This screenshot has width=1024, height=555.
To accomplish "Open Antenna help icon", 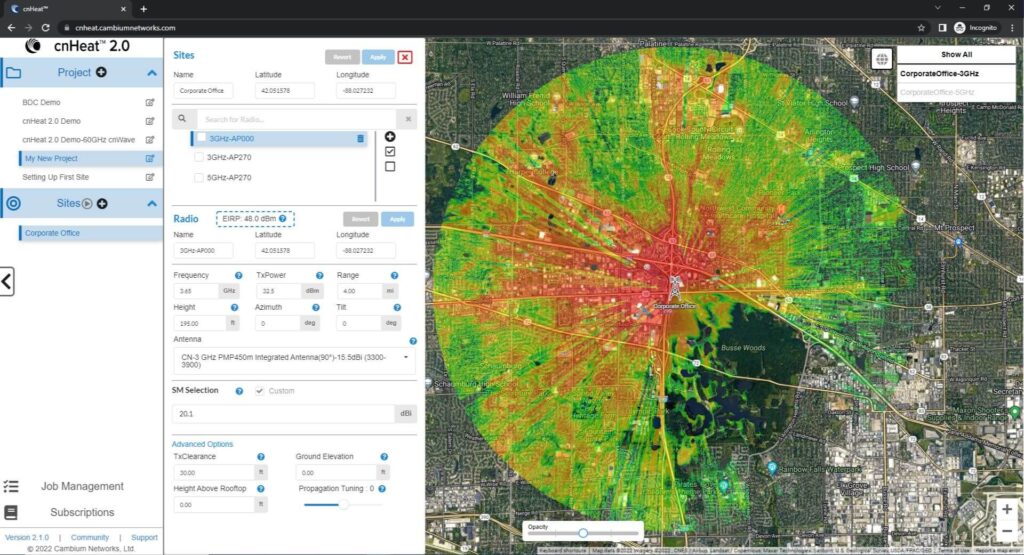I will click(413, 341).
